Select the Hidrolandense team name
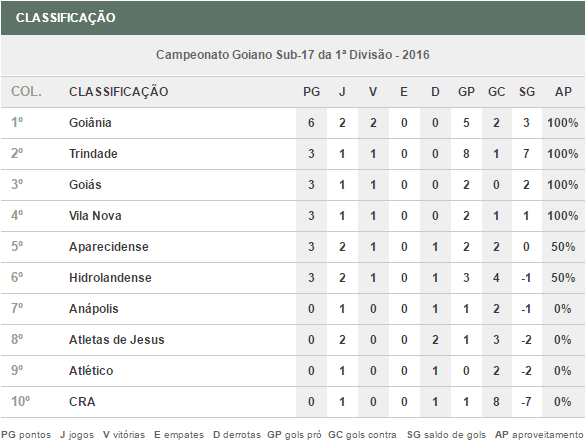 point(110,278)
